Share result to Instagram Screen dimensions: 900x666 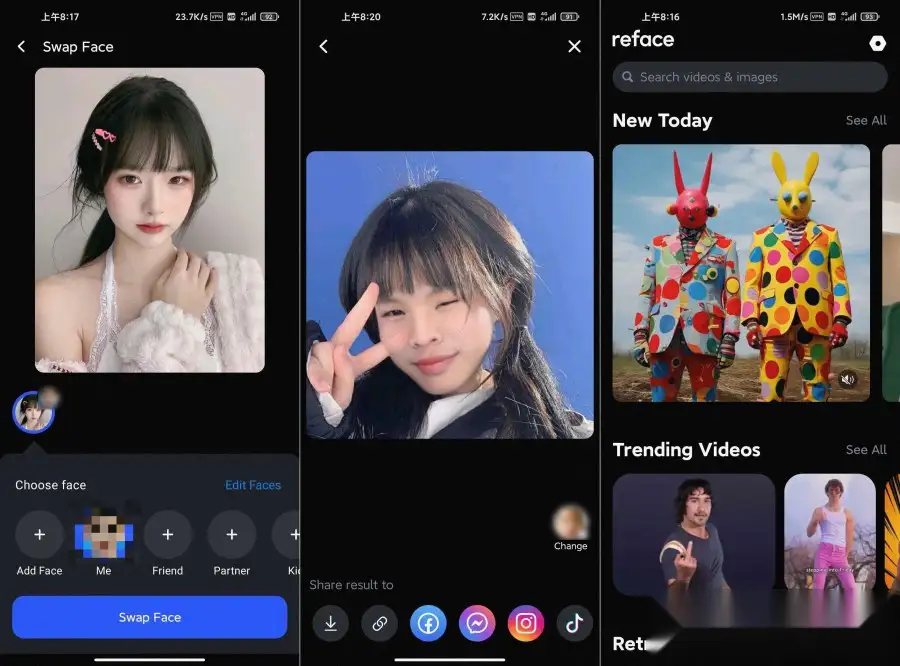526,623
